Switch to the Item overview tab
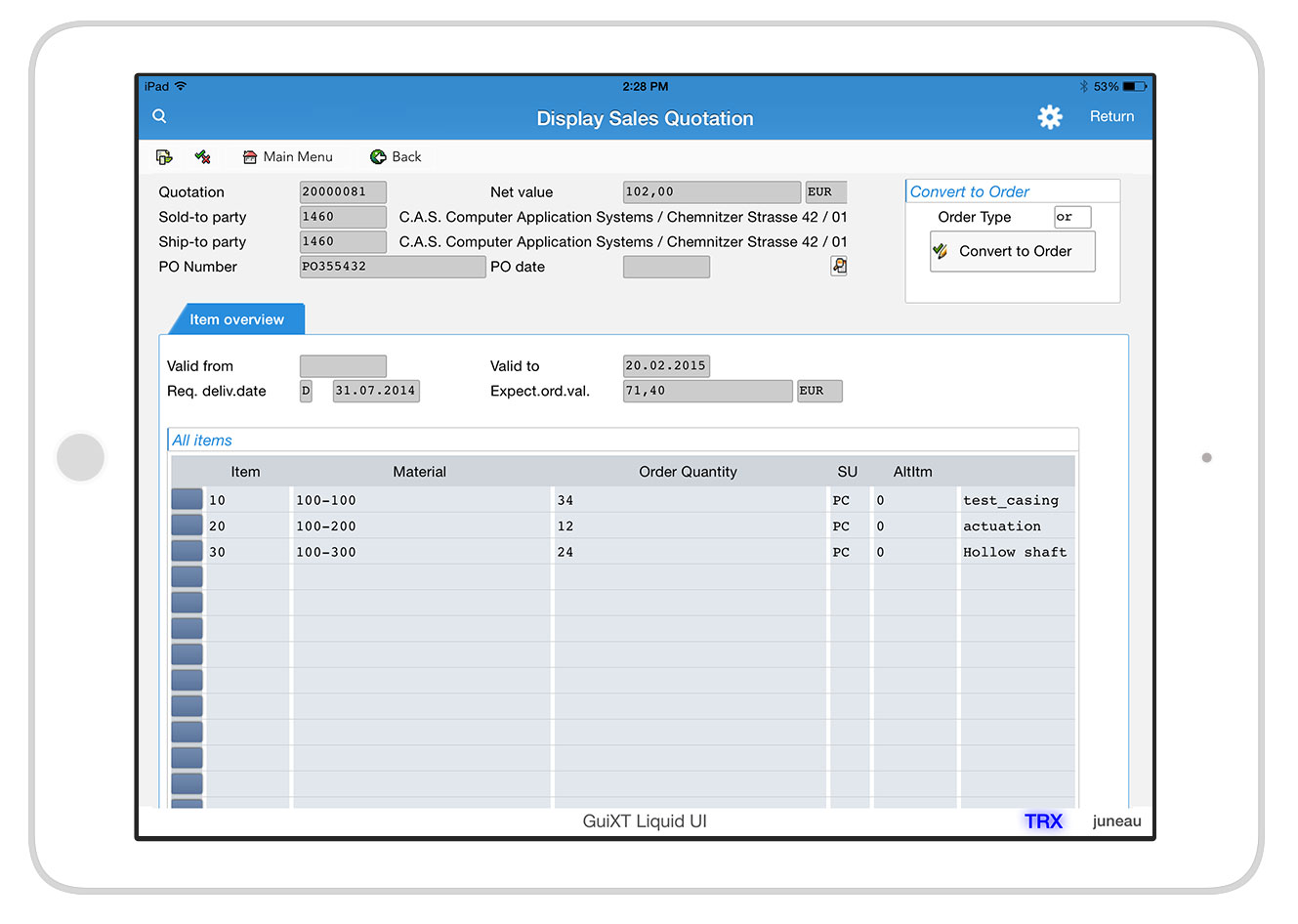The height and width of the screenshot is (924, 1298). click(236, 319)
